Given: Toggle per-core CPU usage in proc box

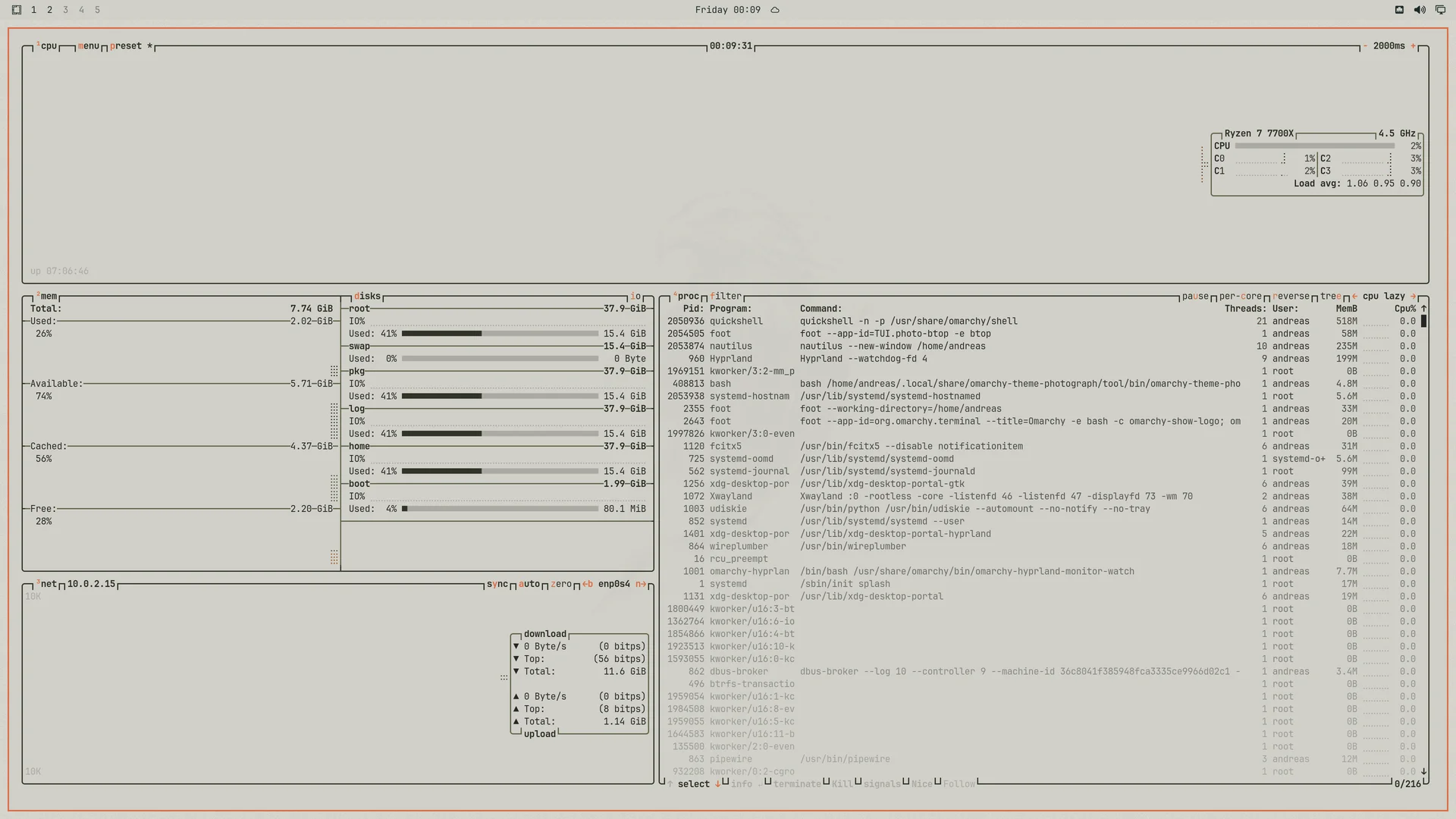Looking at the screenshot, I should [x=1241, y=297].
